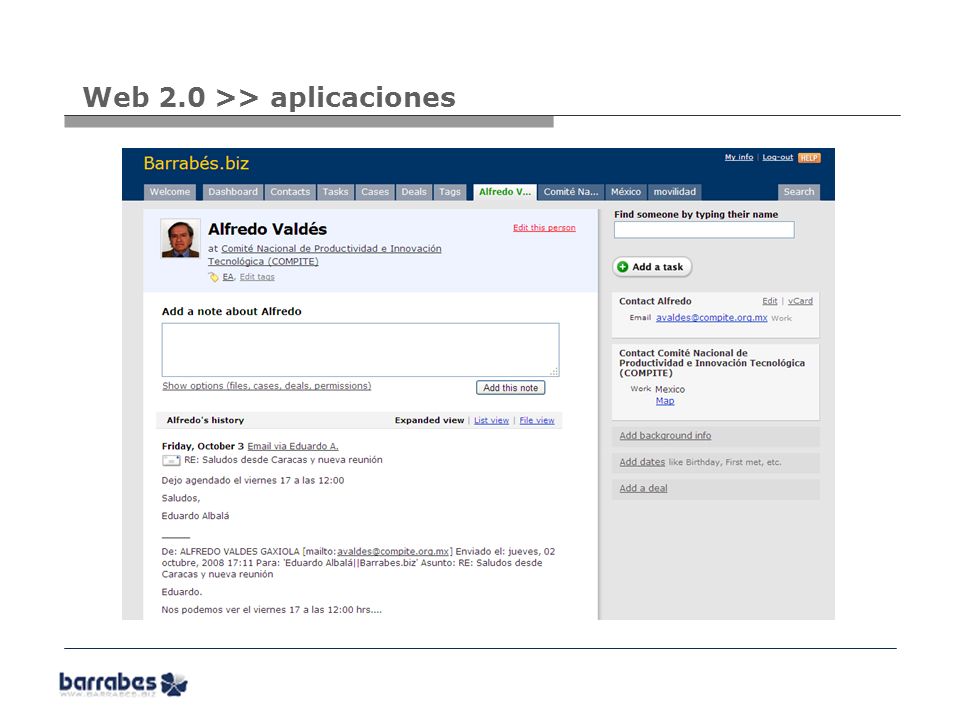This screenshot has height=720, width=960.
Task: Open the Tasks tab
Action: 336,192
